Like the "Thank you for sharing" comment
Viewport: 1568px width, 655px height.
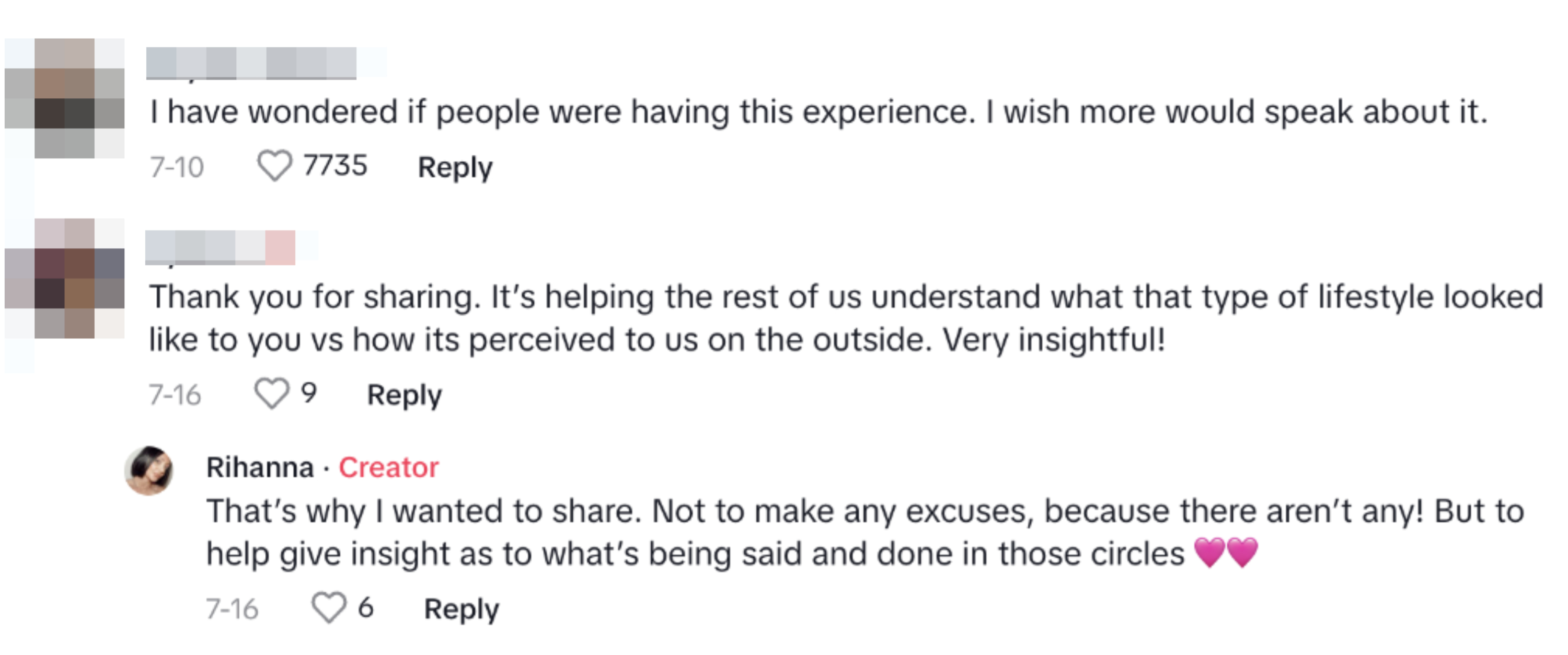click(271, 393)
